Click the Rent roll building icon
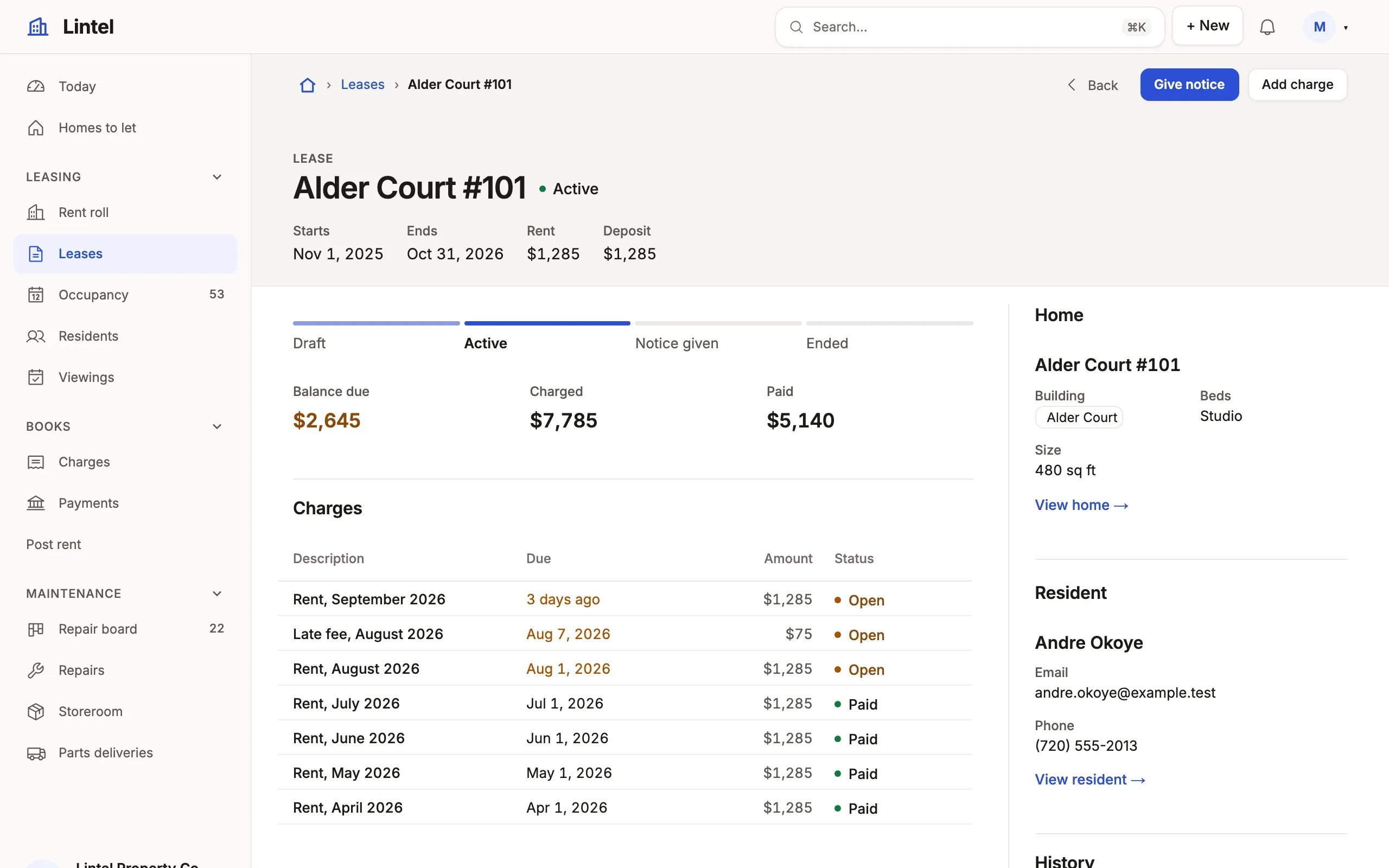Viewport: 1389px width, 868px height. tap(36, 213)
